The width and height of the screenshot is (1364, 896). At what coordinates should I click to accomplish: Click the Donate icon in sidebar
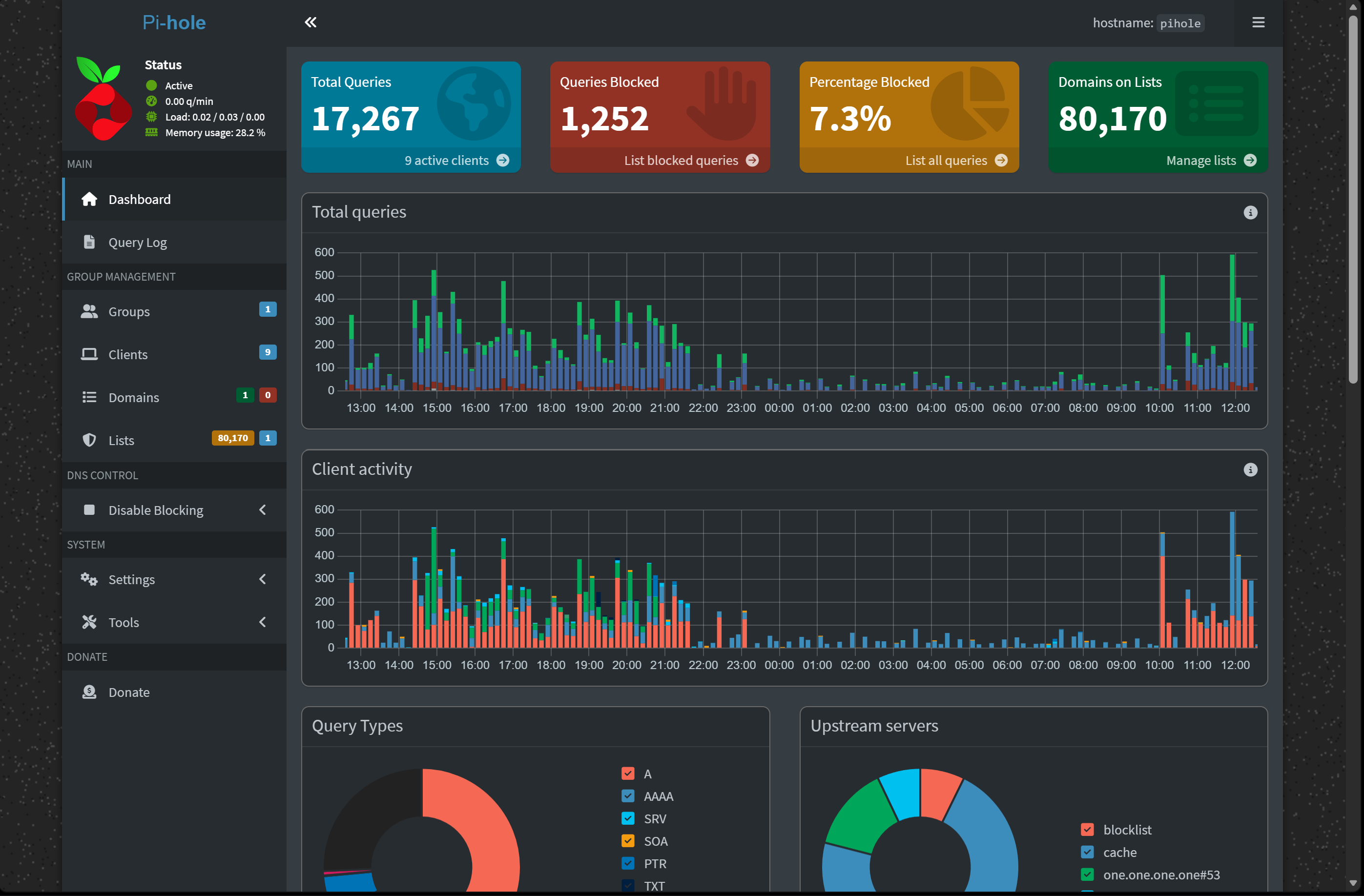click(x=89, y=692)
